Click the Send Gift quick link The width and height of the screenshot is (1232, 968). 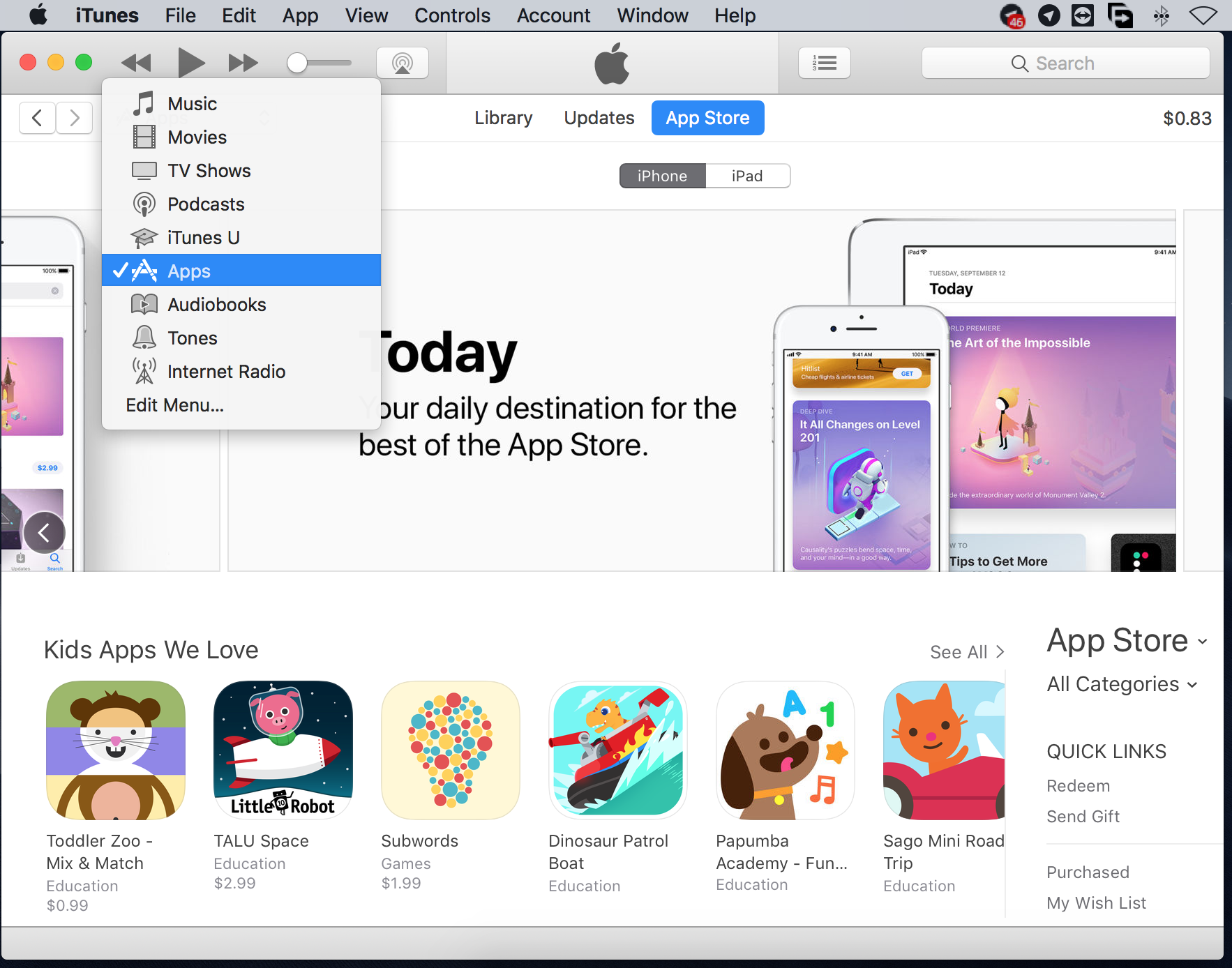click(1083, 817)
